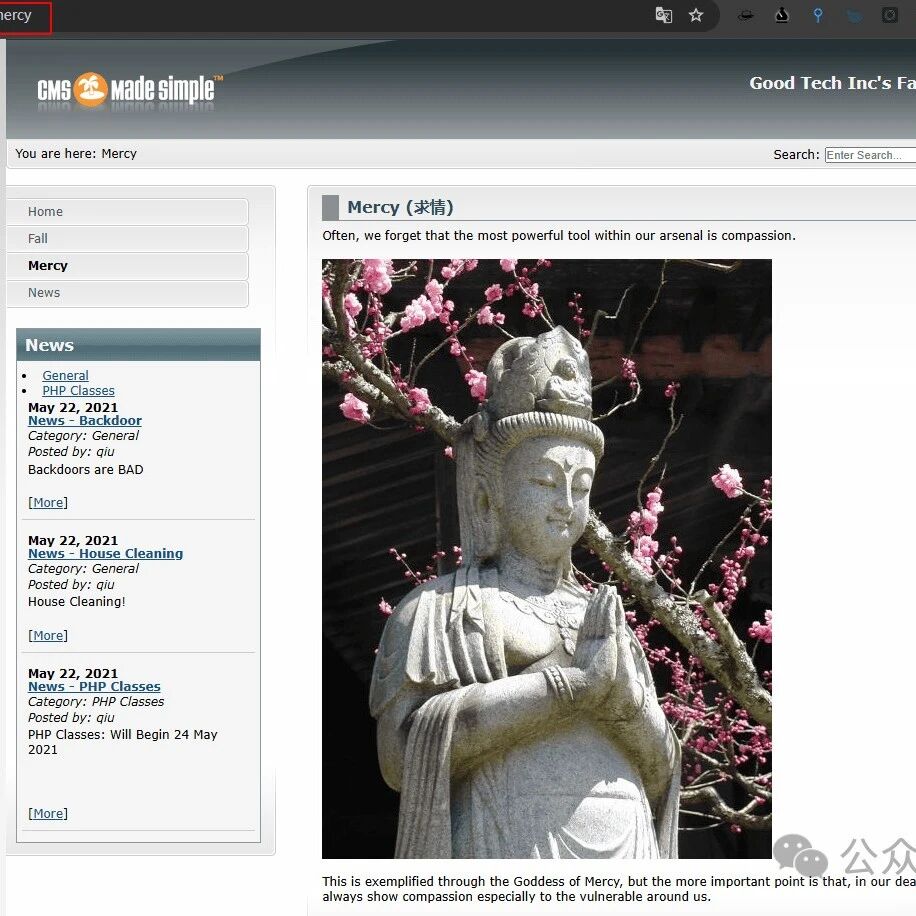Viewport: 916px width, 916px height.
Task: Click the 'Category: PHP Classes' text
Action: coord(96,702)
